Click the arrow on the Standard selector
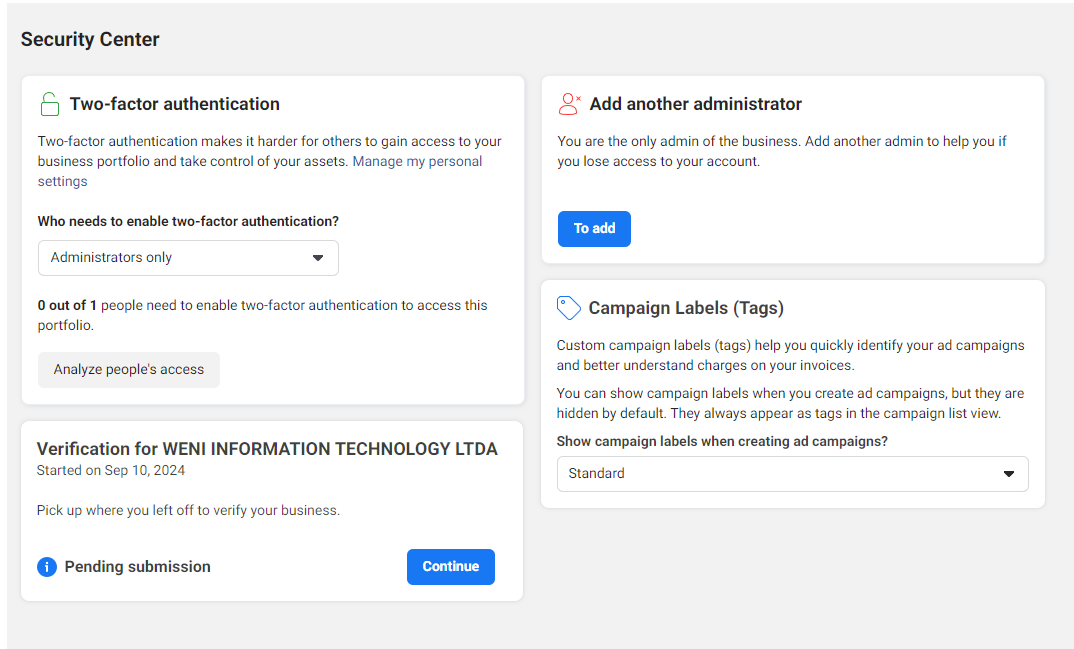Image resolution: width=1074 pixels, height=649 pixels. click(1009, 474)
